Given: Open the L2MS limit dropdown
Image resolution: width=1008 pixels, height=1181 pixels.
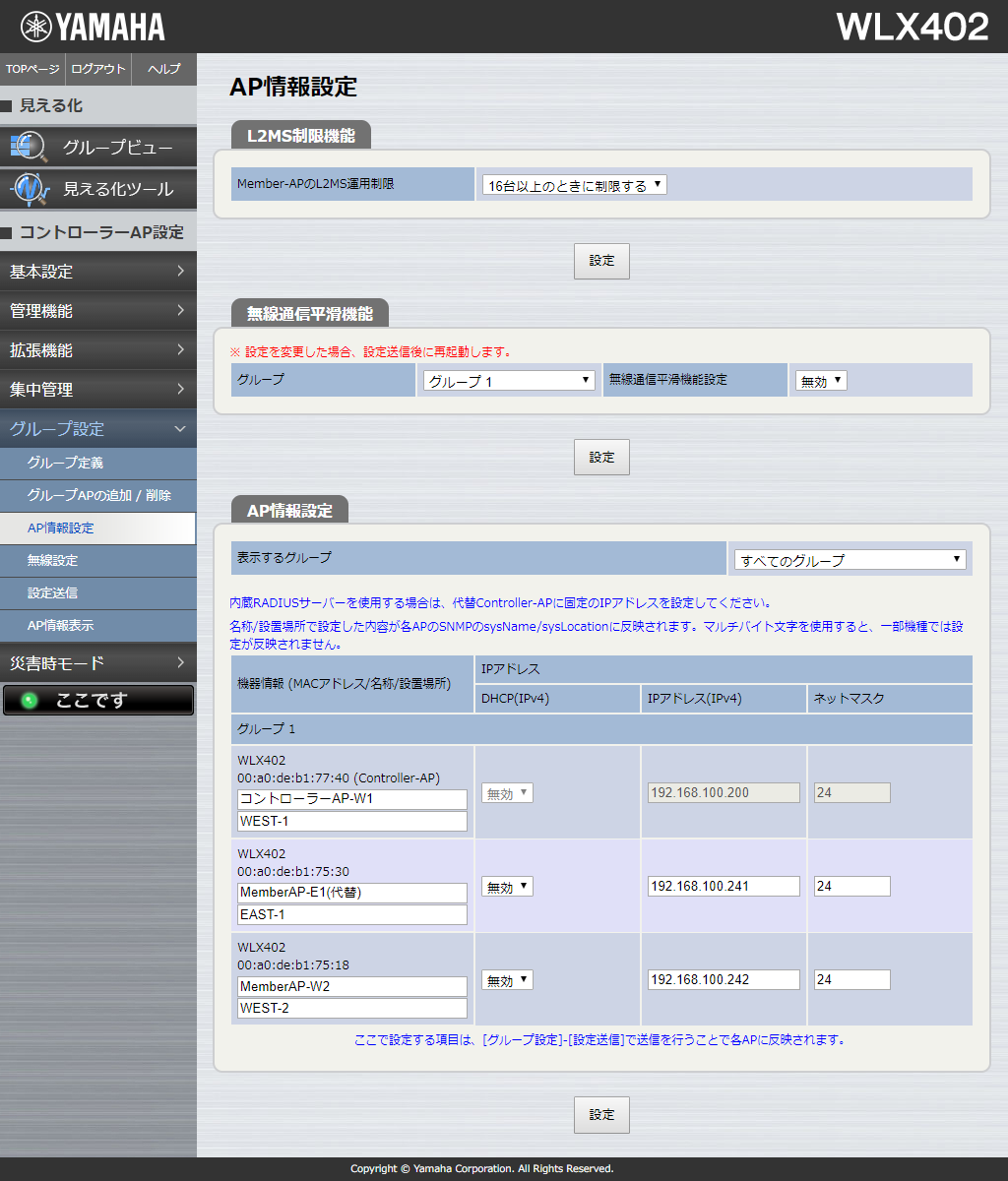Looking at the screenshot, I should 574,185.
